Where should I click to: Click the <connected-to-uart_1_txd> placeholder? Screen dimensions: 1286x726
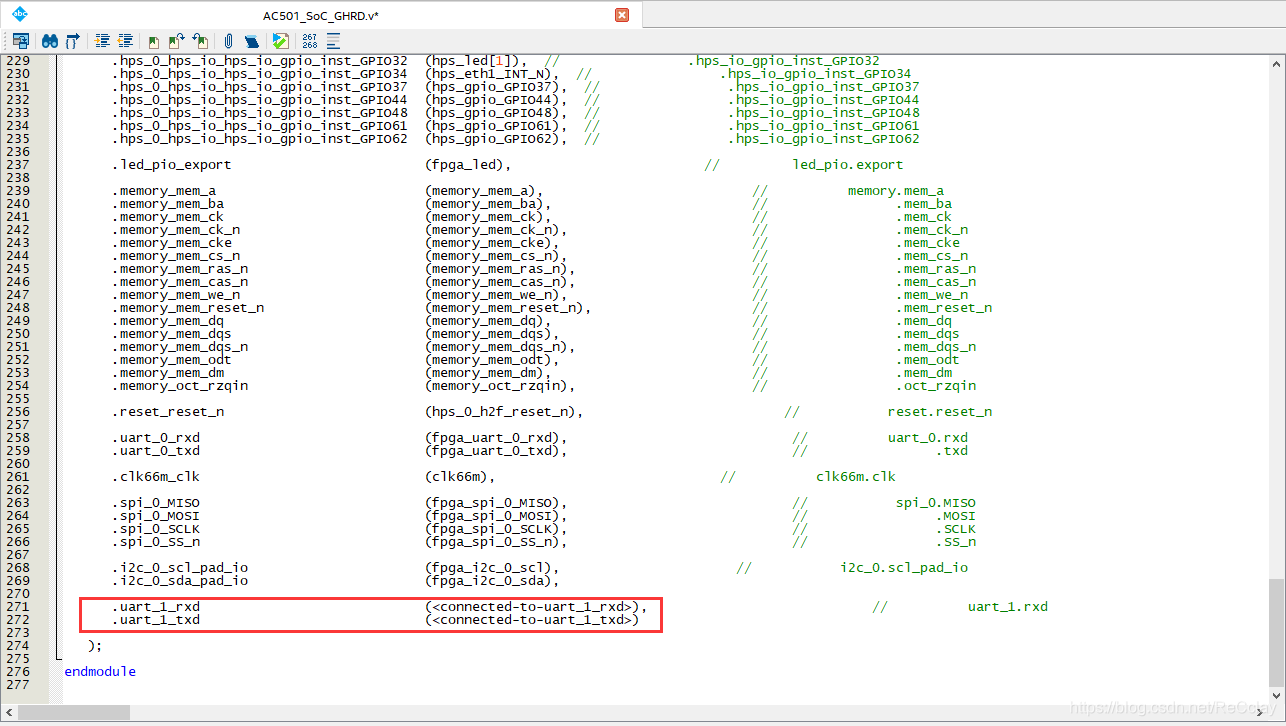pos(532,619)
